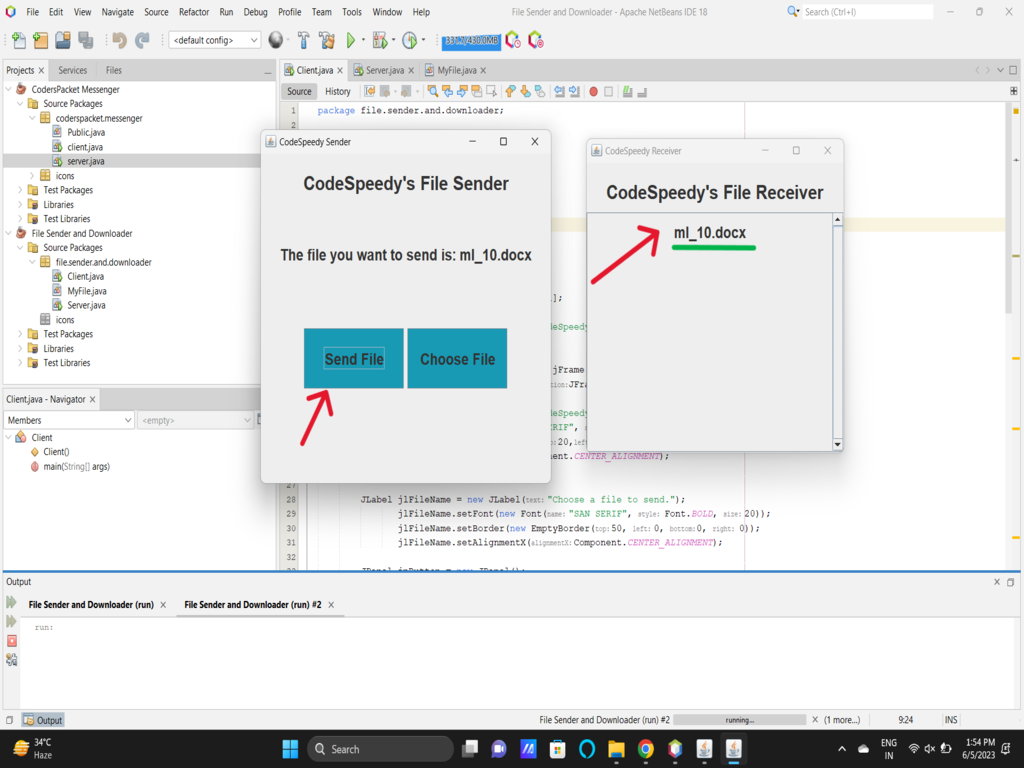This screenshot has width=1024, height=768.
Task: Click the Output button in status bar
Action: click(43, 720)
